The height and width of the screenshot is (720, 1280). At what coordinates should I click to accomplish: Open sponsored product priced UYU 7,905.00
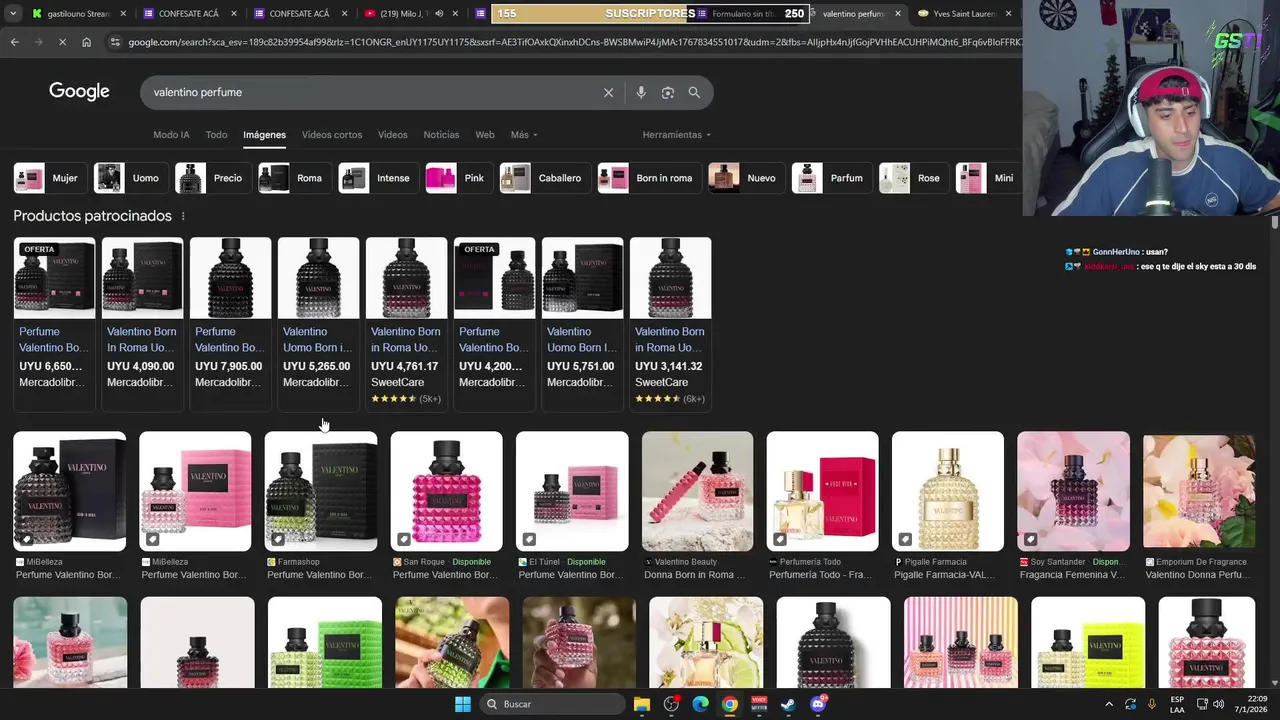230,322
